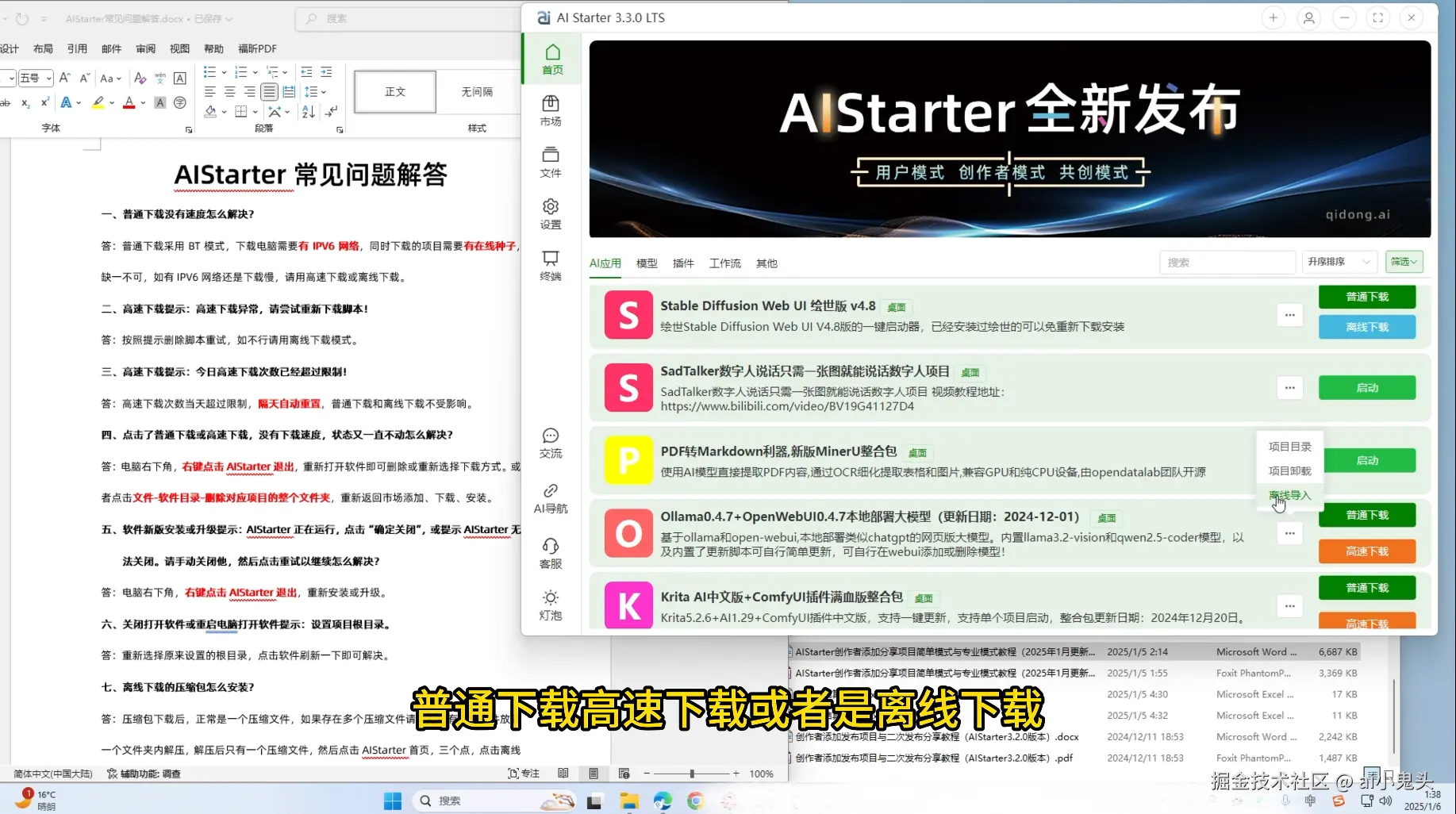1456x814 pixels.
Task: Toggle subscript formatting in the Word ribbon
Action: point(25,102)
